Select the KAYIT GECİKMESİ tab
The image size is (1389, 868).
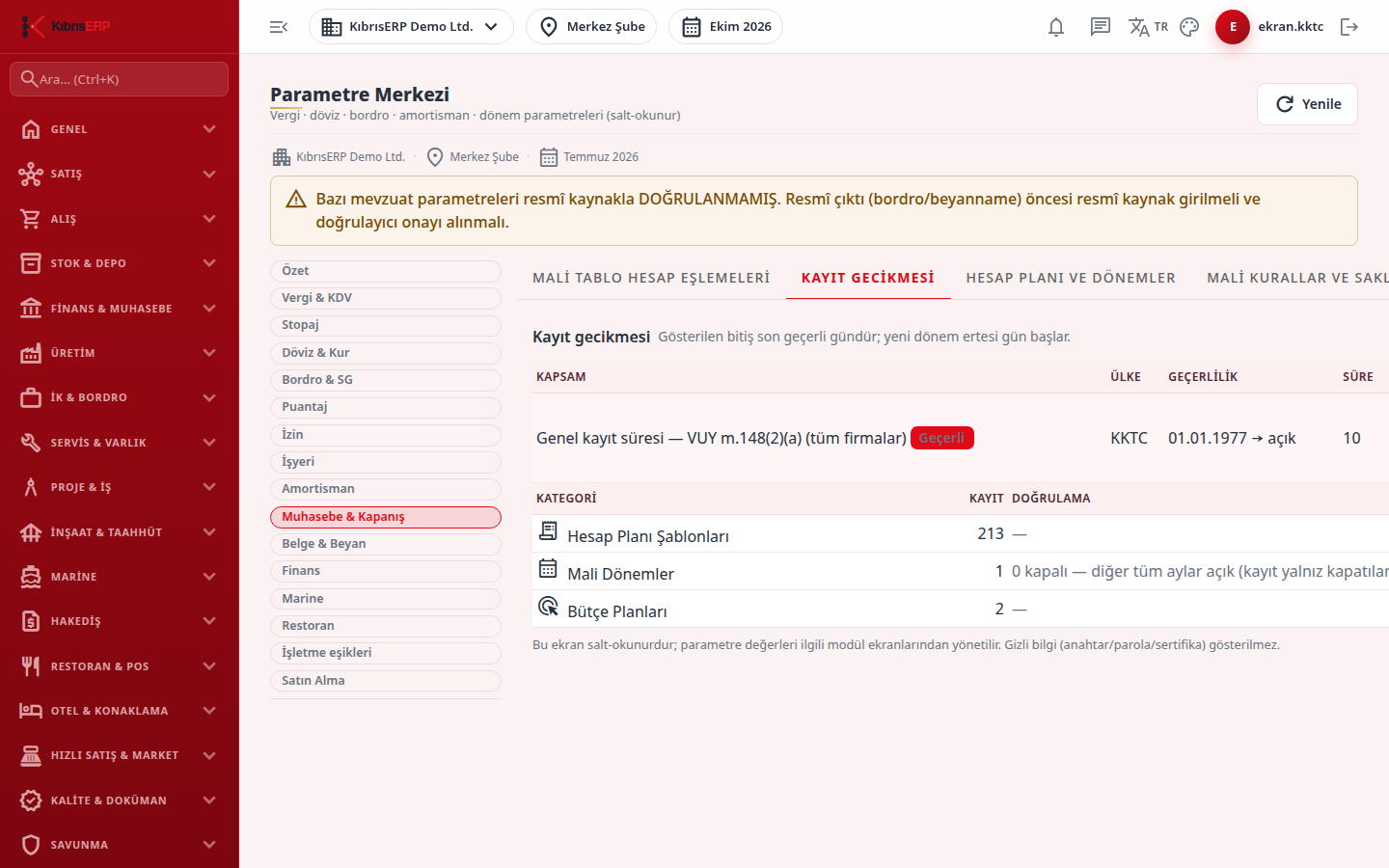pyautogui.click(x=868, y=278)
